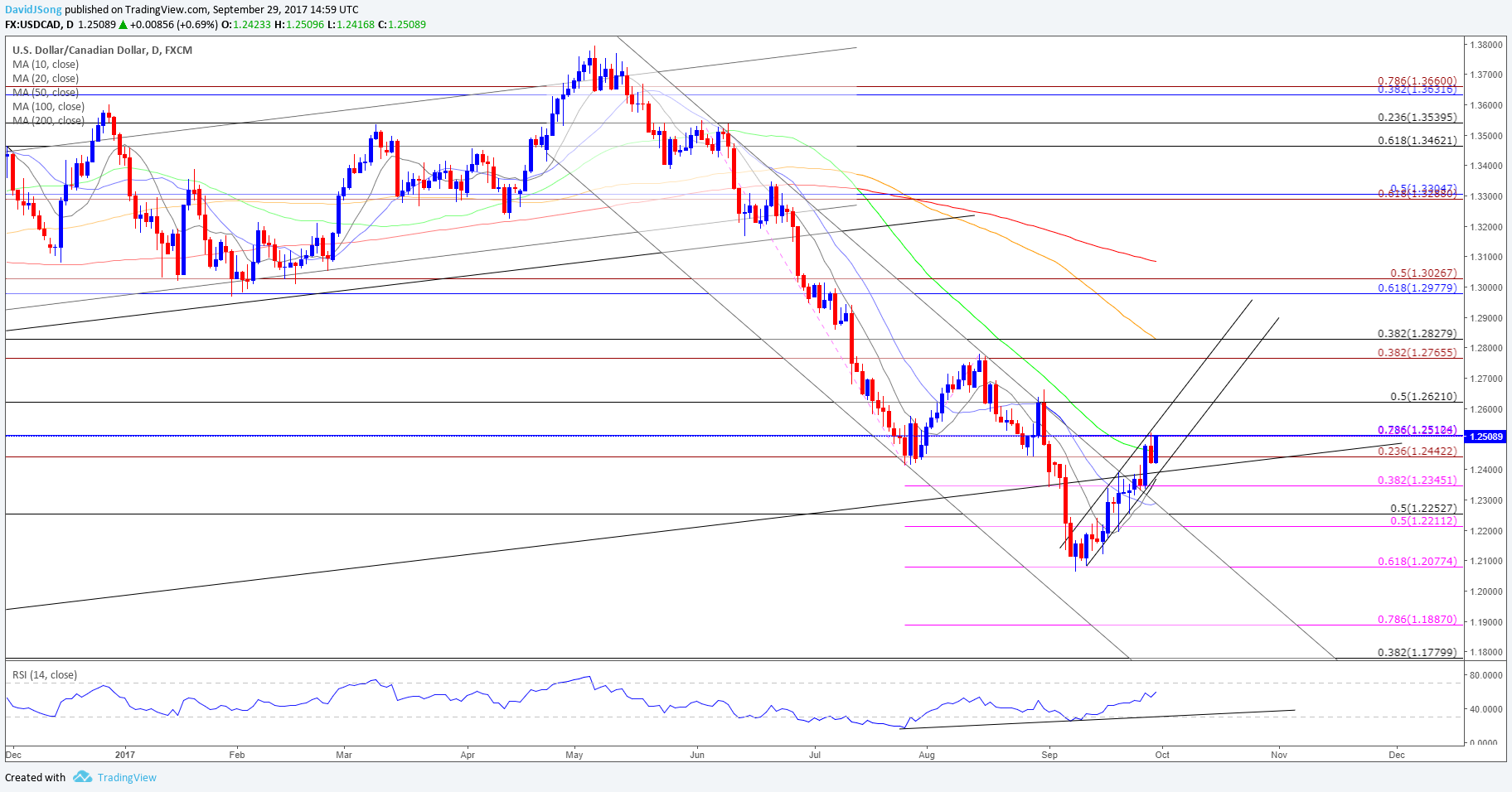Viewport: 1512px width, 792px height.
Task: Click the 1.38000 price axis label
Action: [x=1487, y=45]
